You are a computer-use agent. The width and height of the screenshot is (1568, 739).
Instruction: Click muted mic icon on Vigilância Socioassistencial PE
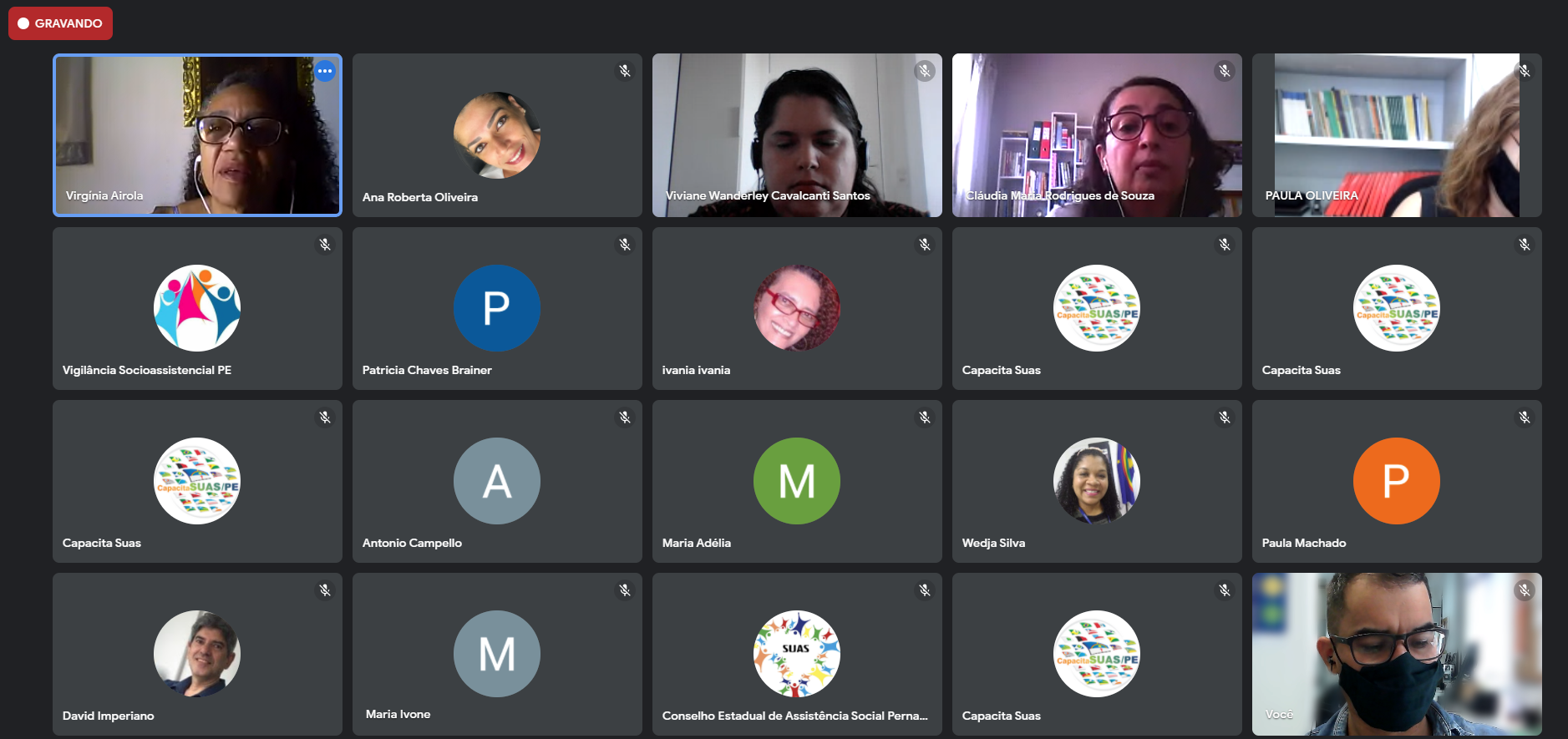click(x=325, y=245)
